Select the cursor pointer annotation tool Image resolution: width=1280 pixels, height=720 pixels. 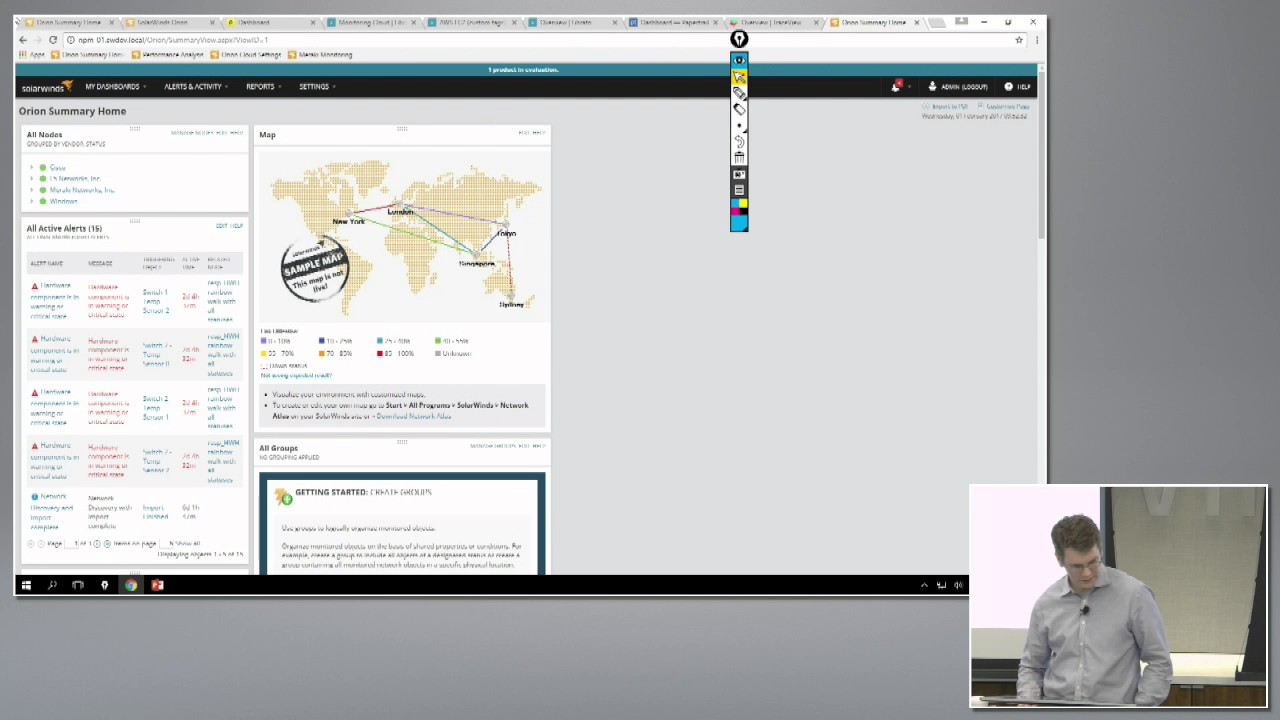[739, 77]
